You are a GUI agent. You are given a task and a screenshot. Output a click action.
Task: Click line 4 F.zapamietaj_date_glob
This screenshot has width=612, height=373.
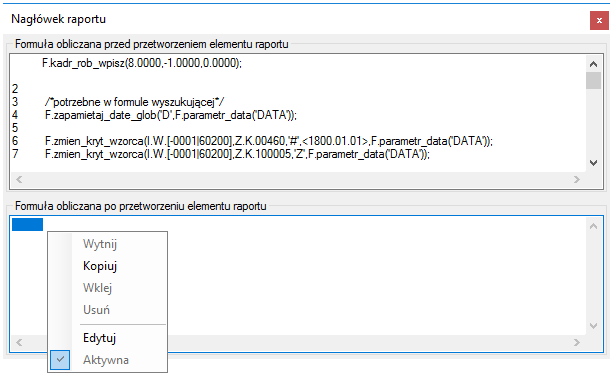171,115
